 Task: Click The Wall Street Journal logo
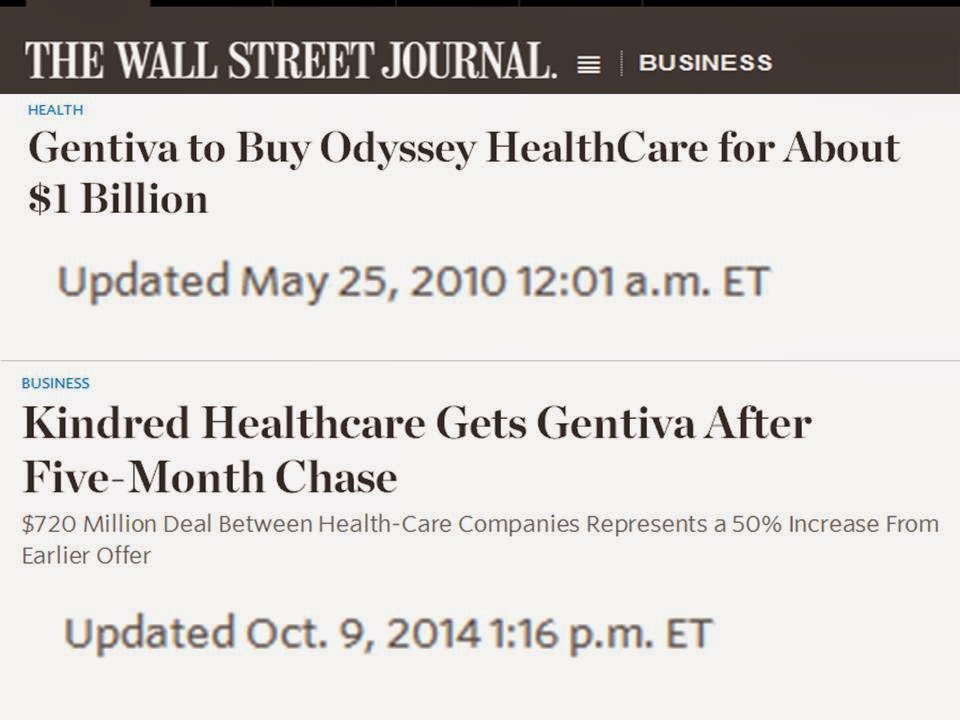coord(290,61)
